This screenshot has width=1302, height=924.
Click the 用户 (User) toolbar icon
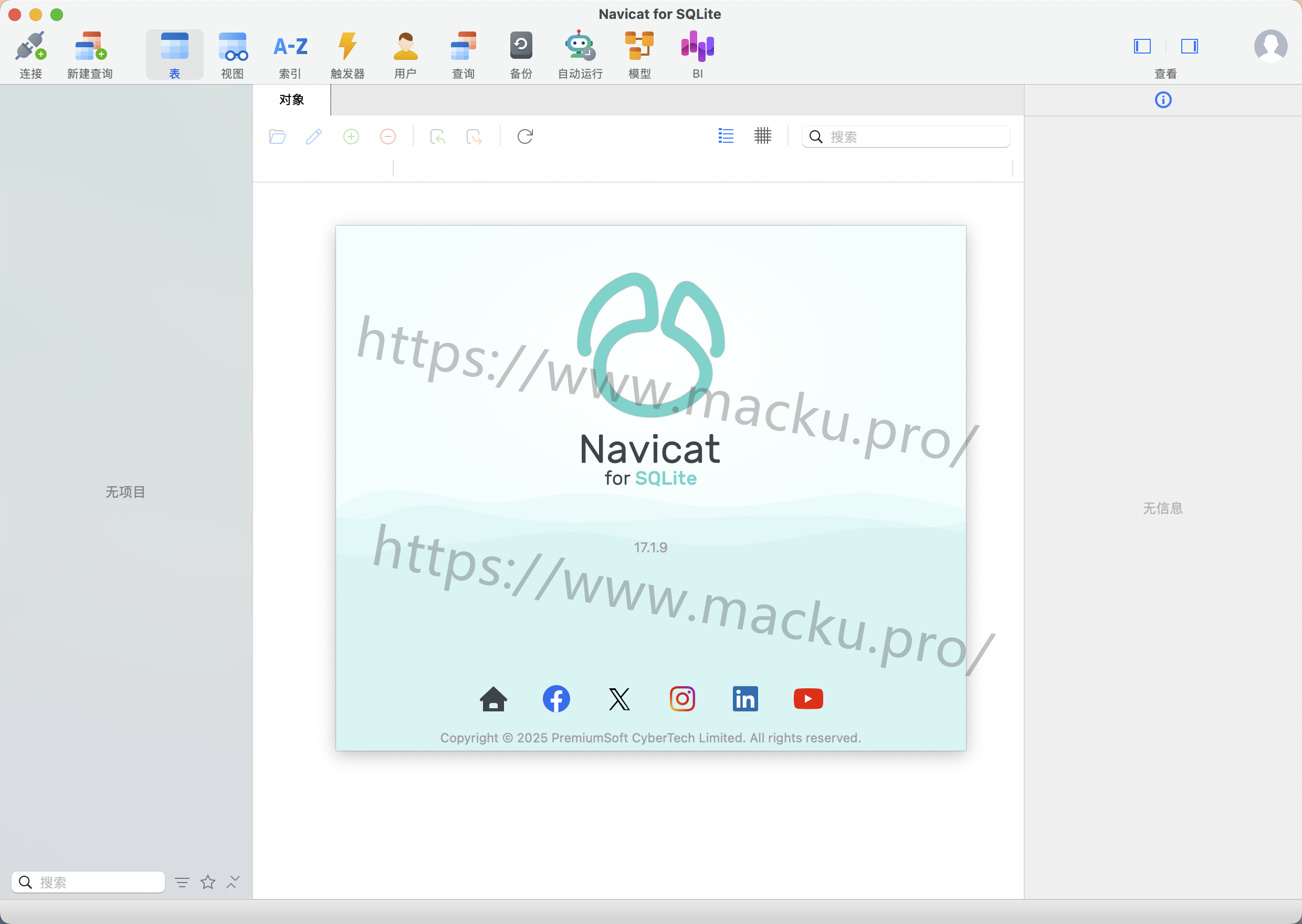click(405, 55)
